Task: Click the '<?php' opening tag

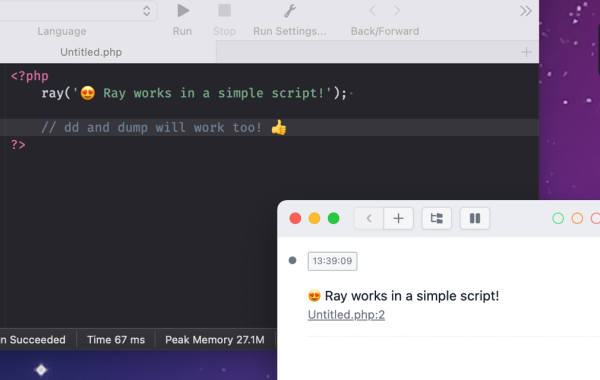Action: click(x=30, y=76)
